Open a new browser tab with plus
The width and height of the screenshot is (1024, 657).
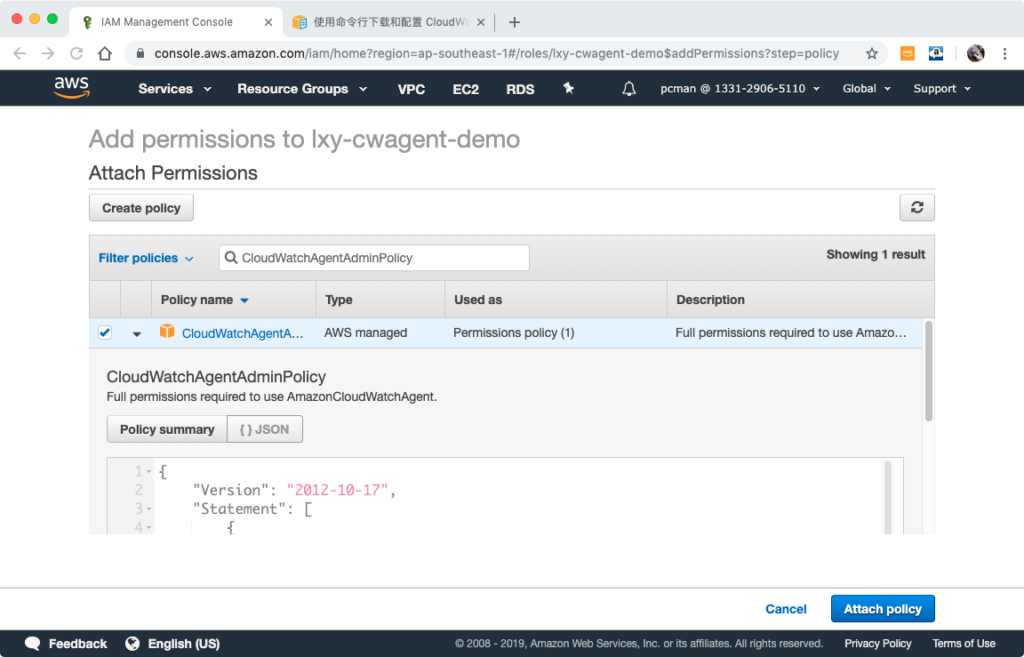point(515,22)
